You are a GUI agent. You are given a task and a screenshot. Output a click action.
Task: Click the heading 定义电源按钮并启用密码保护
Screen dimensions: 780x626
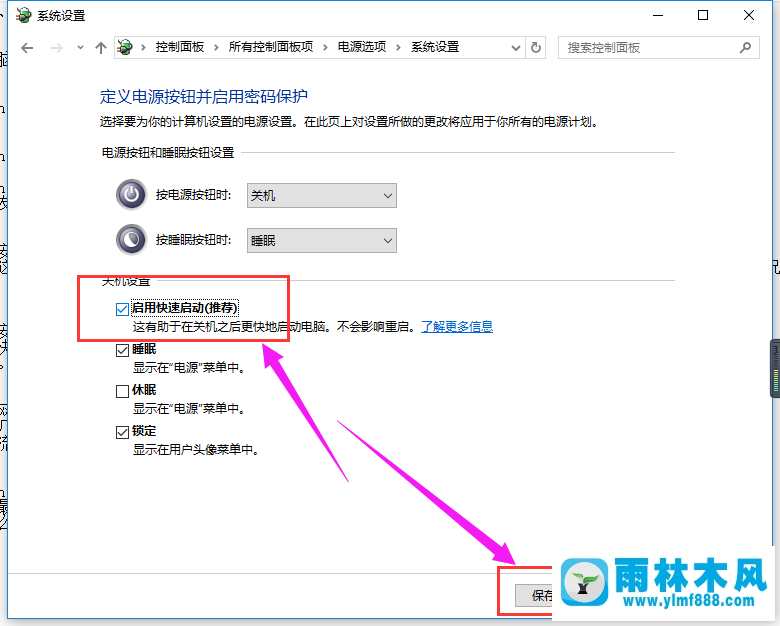[204, 96]
